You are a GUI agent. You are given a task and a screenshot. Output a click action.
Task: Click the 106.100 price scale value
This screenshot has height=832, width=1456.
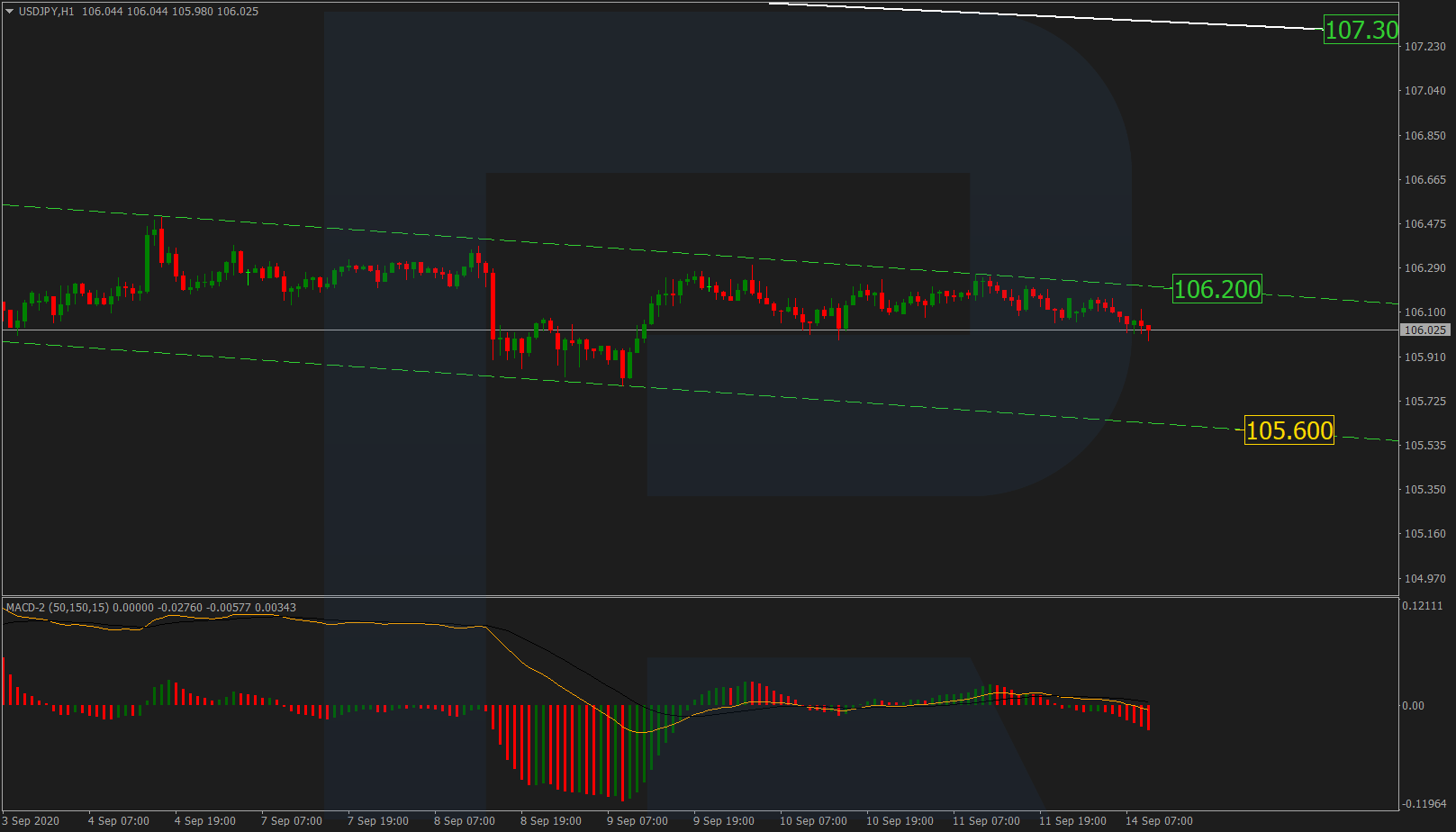[x=1425, y=312]
